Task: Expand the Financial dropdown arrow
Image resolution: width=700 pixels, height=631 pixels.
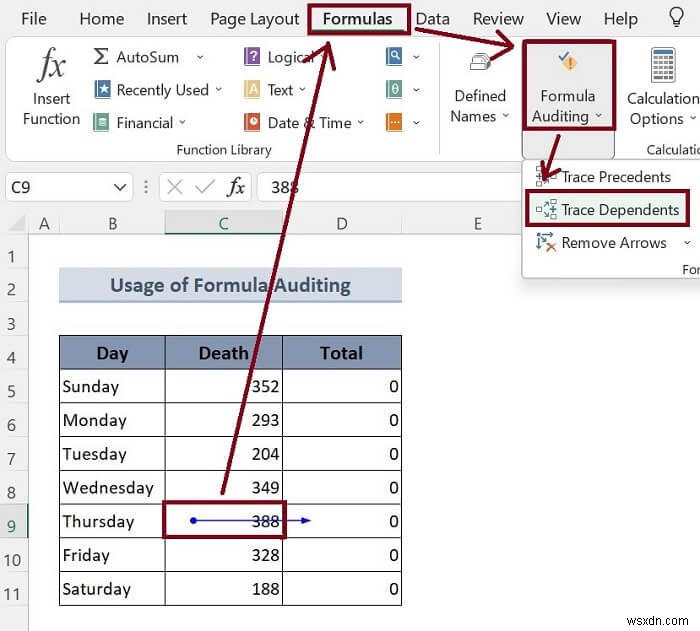Action: 183,122
